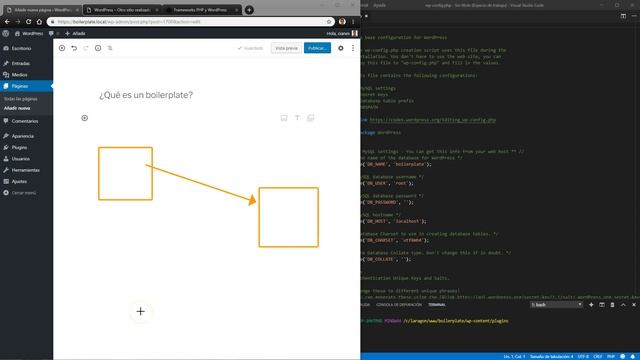Open a new Chrome tab
This screenshot has height=360, width=640.
coord(249,10)
